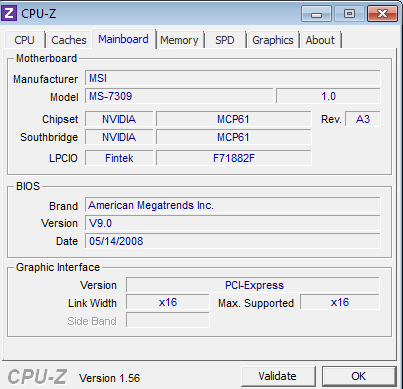The height and width of the screenshot is (389, 403).
Task: Click the CPU-Z app icon in title bar
Action: click(x=9, y=13)
